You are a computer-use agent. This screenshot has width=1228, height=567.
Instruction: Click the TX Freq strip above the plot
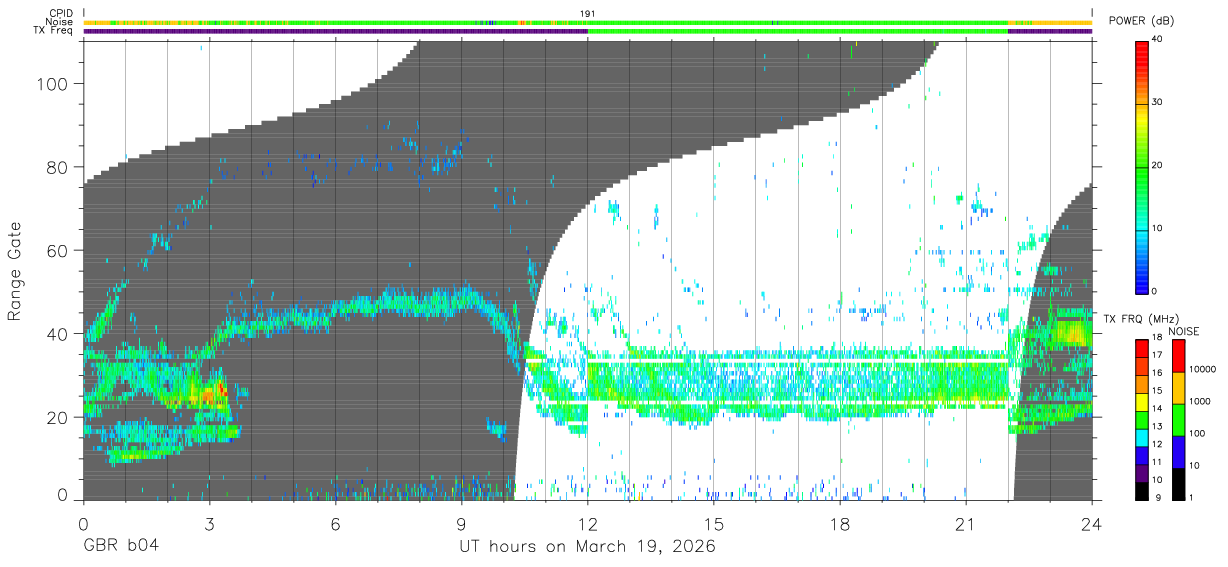pyautogui.click(x=587, y=31)
